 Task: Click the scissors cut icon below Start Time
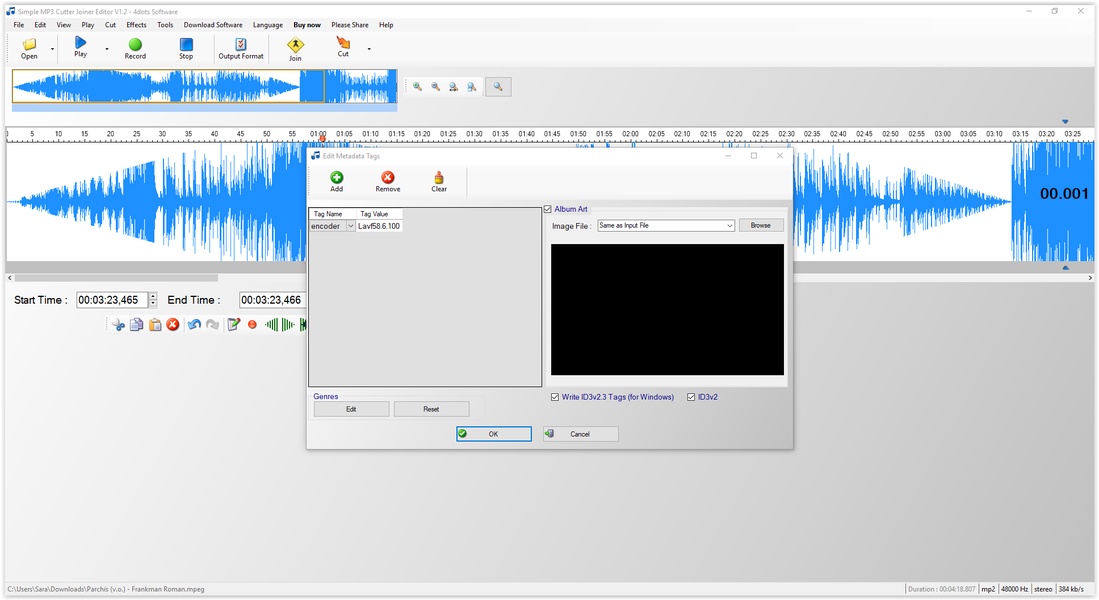[118, 325]
